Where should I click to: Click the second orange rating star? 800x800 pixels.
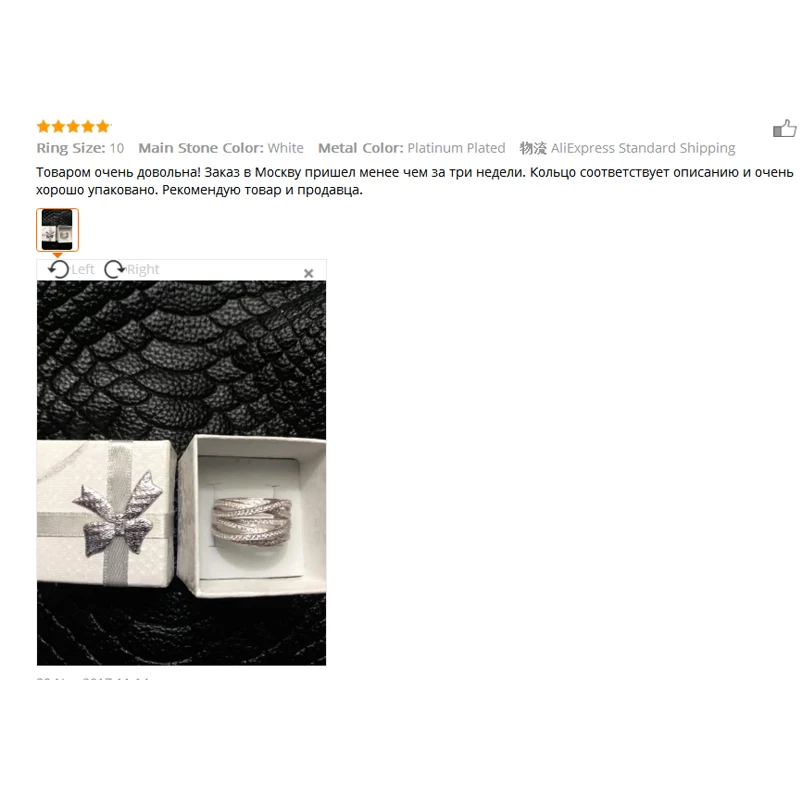pyautogui.click(x=58, y=126)
